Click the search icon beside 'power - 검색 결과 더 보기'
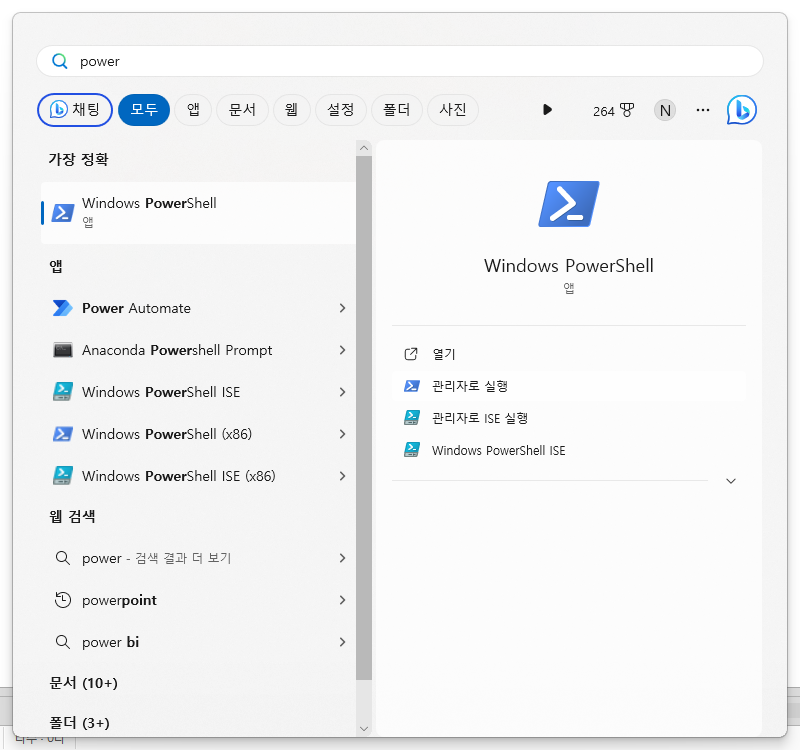 click(63, 558)
